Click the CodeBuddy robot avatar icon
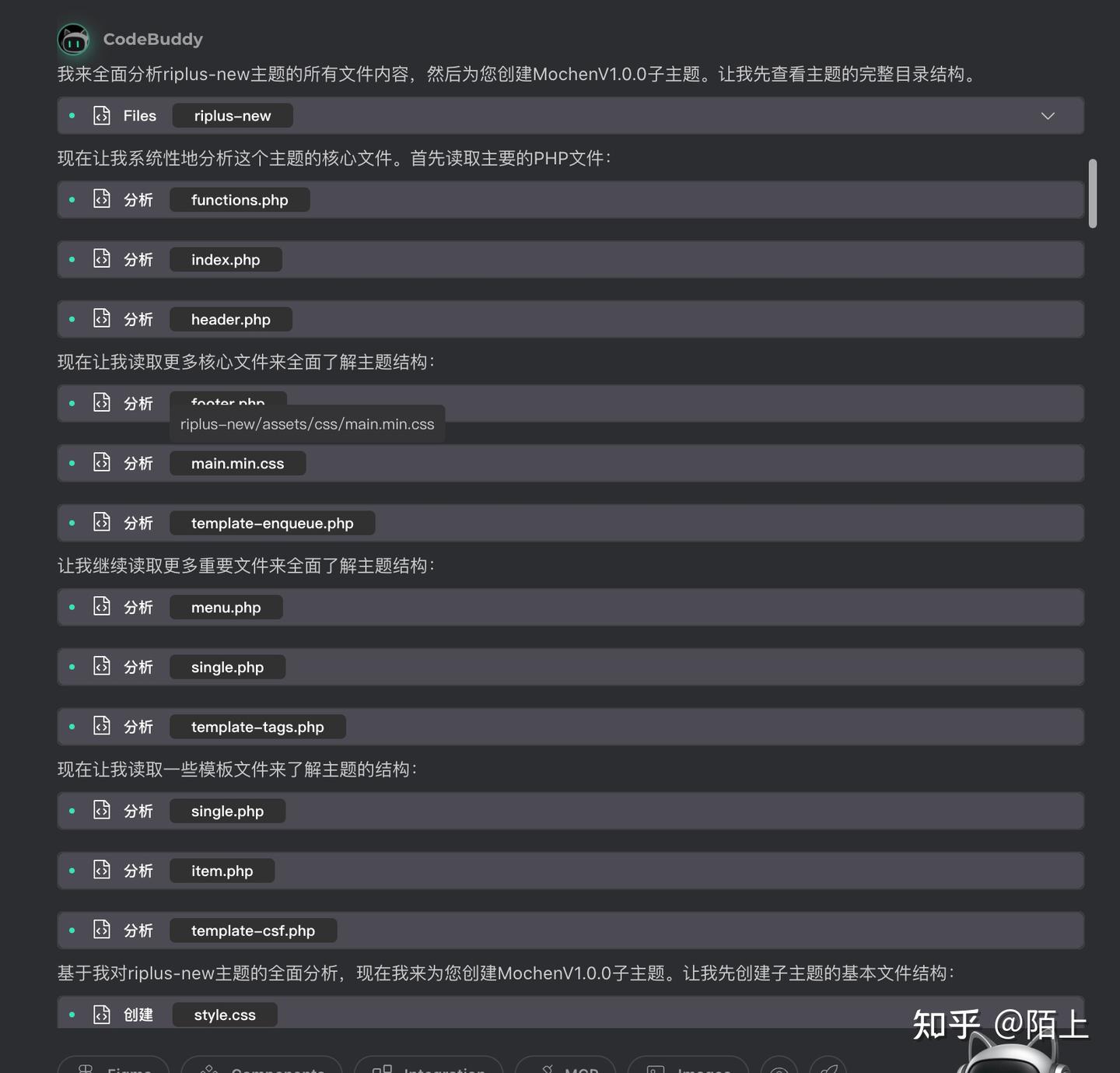Image resolution: width=1120 pixels, height=1073 pixels. [x=74, y=39]
